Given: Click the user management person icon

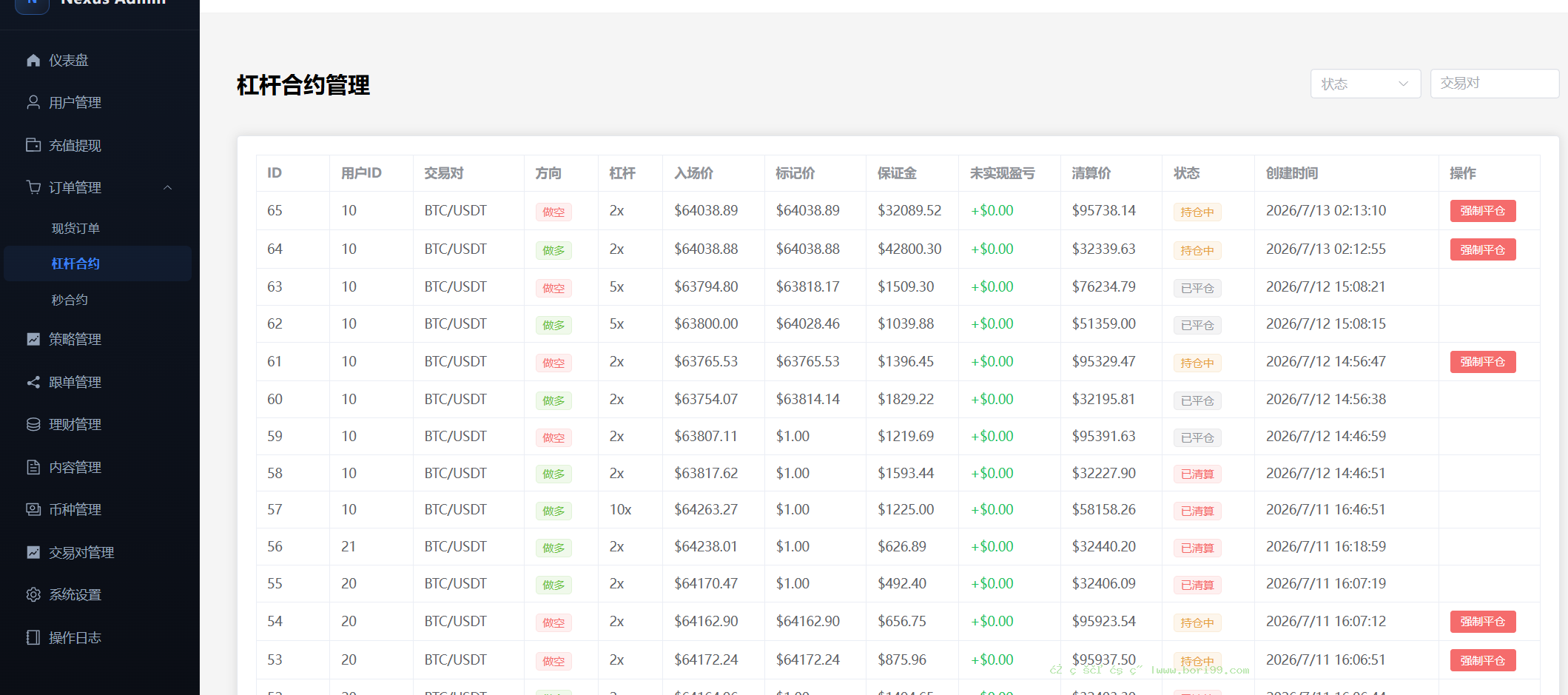Looking at the screenshot, I should (33, 102).
